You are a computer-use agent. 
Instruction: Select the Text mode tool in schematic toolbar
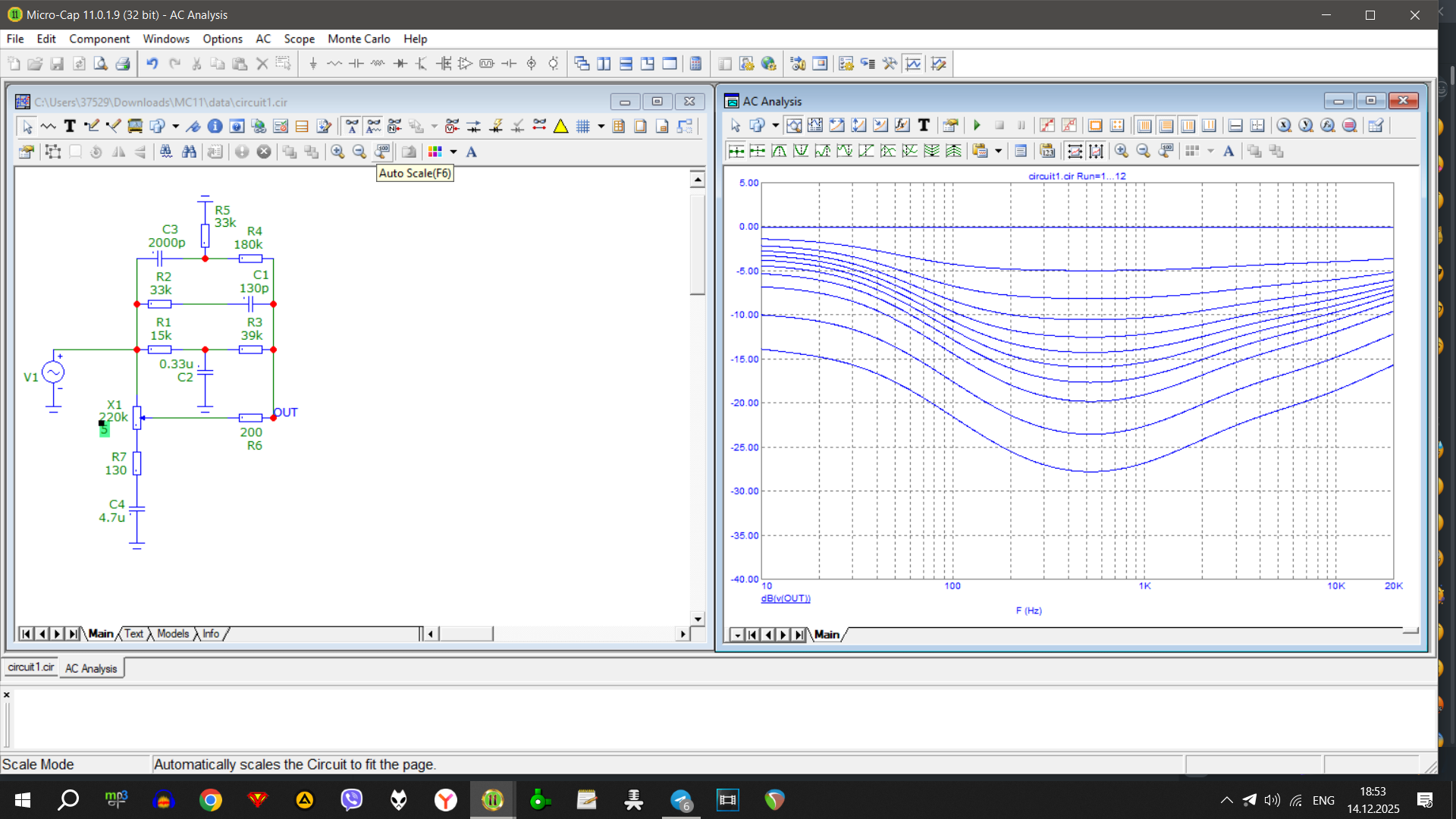click(x=70, y=127)
